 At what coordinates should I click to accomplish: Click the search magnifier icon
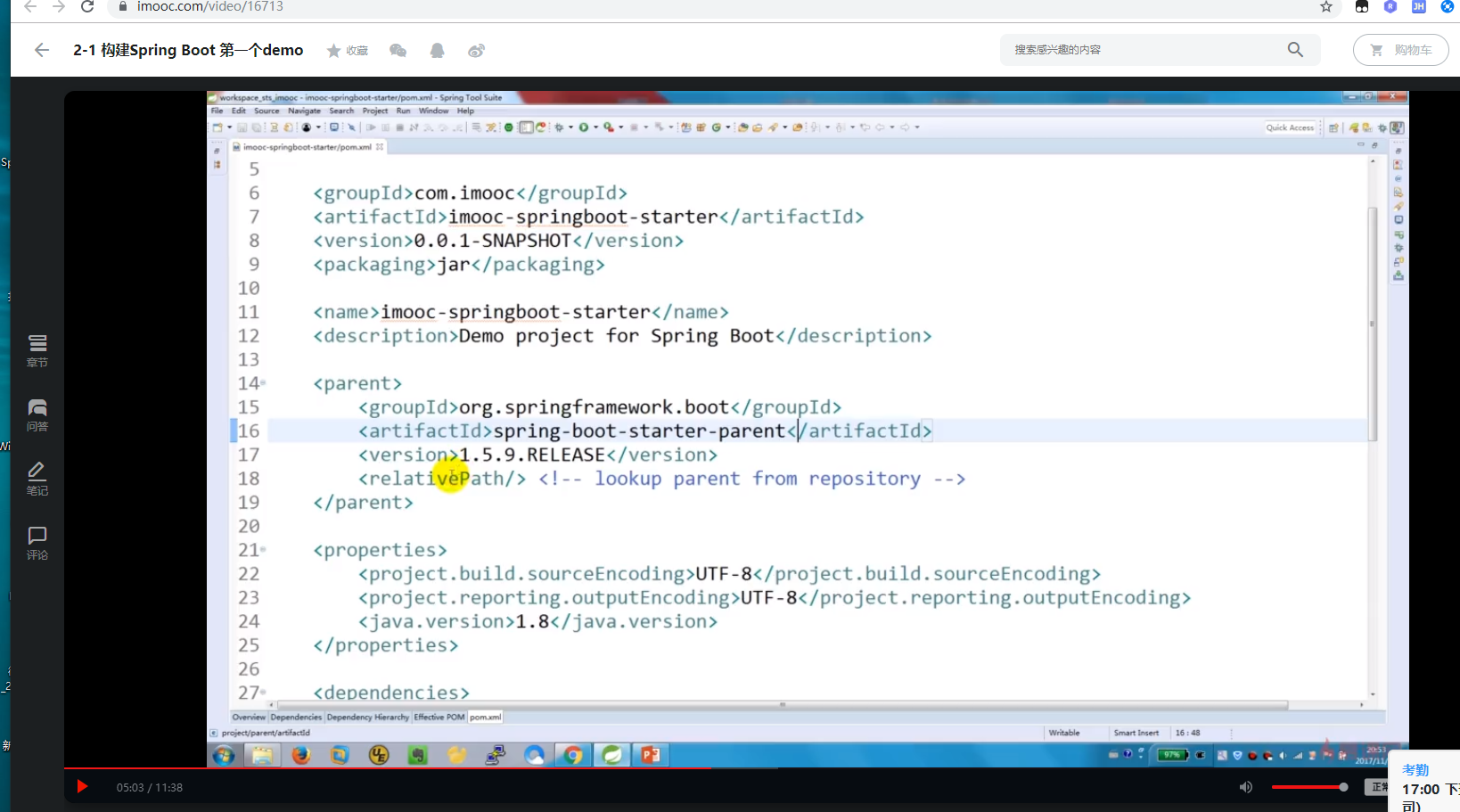(1295, 50)
